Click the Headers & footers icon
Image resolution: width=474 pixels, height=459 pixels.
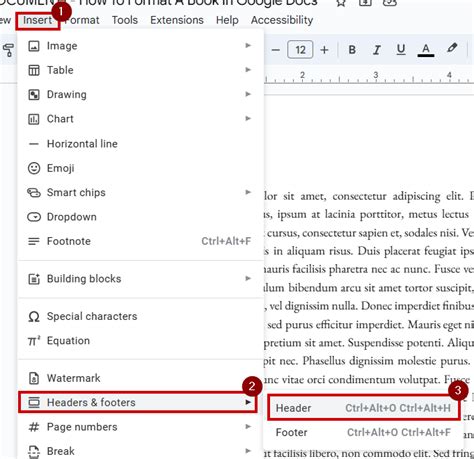34,402
